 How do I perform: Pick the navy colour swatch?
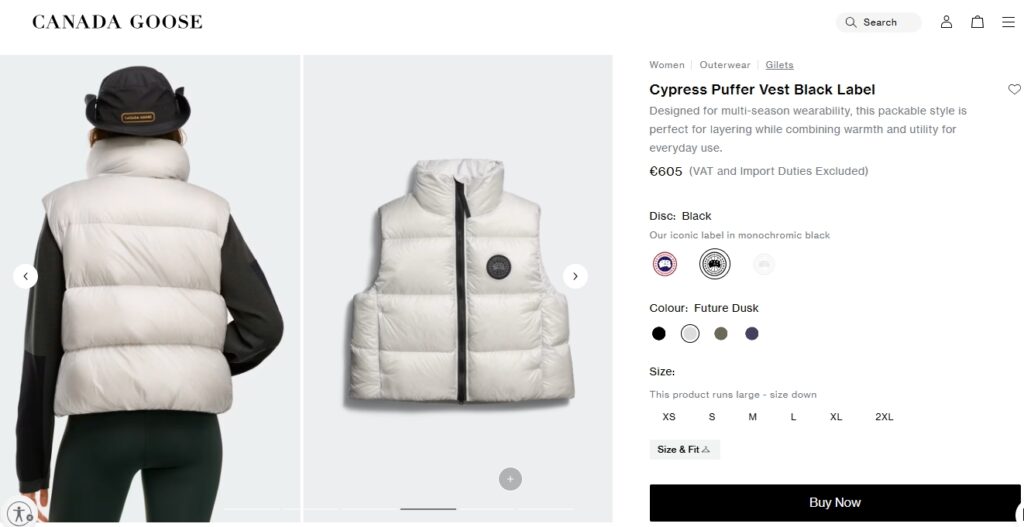[x=752, y=334]
